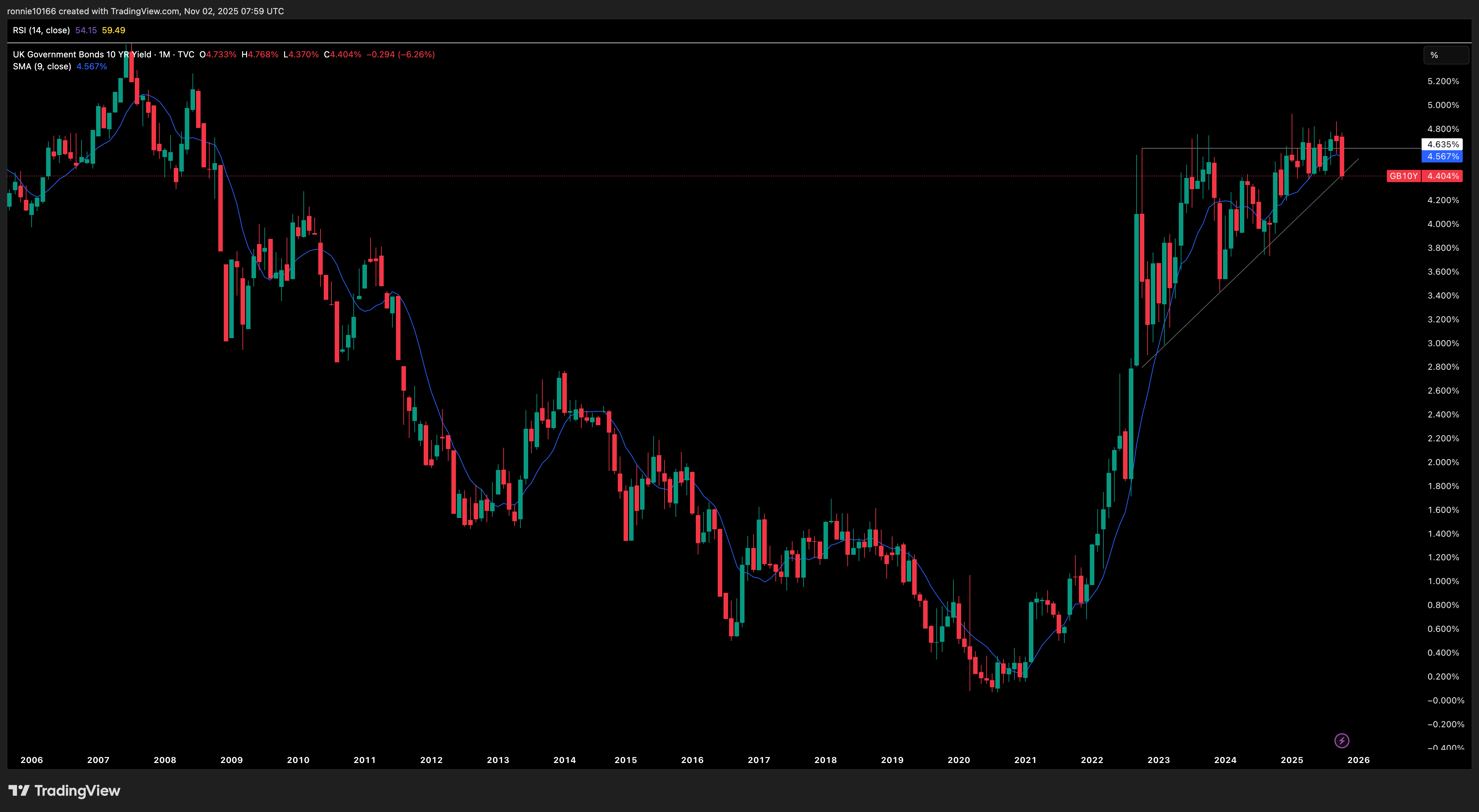
Task: Select the GB10Y price tag on the axis
Action: pyautogui.click(x=1405, y=176)
